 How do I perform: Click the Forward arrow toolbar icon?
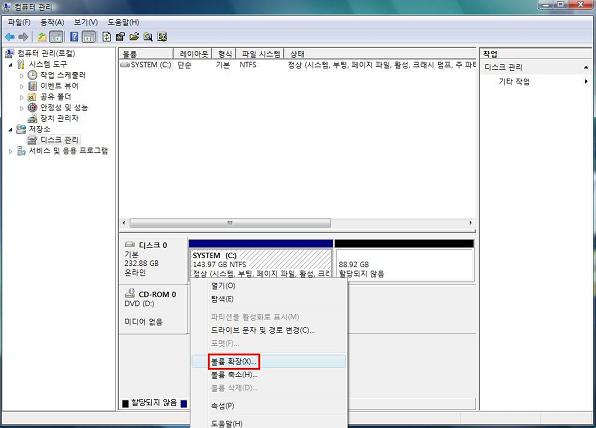pyautogui.click(x=23, y=37)
